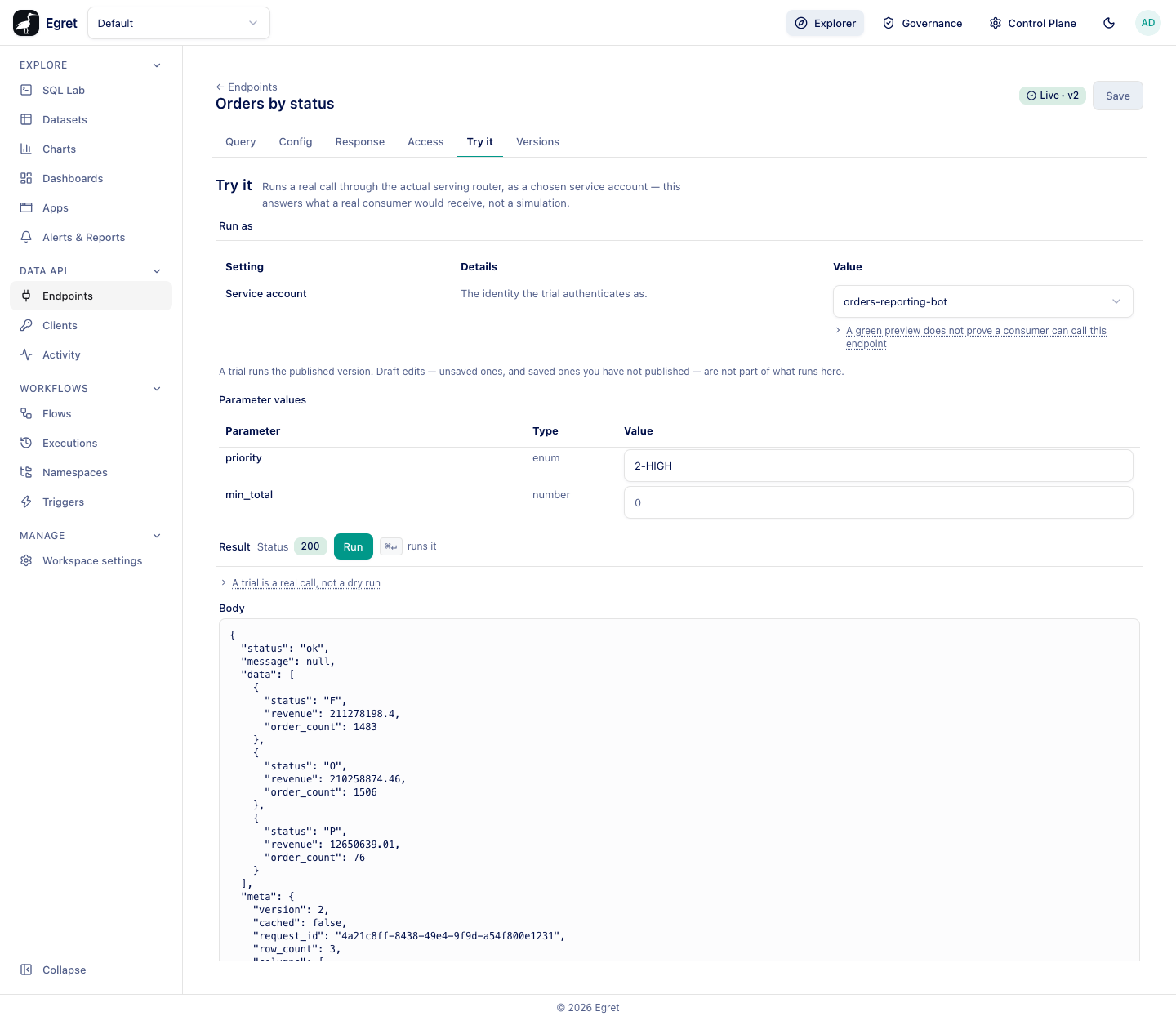The image size is (1176, 1021).
Task: Open the Executions history icon
Action: 26,443
